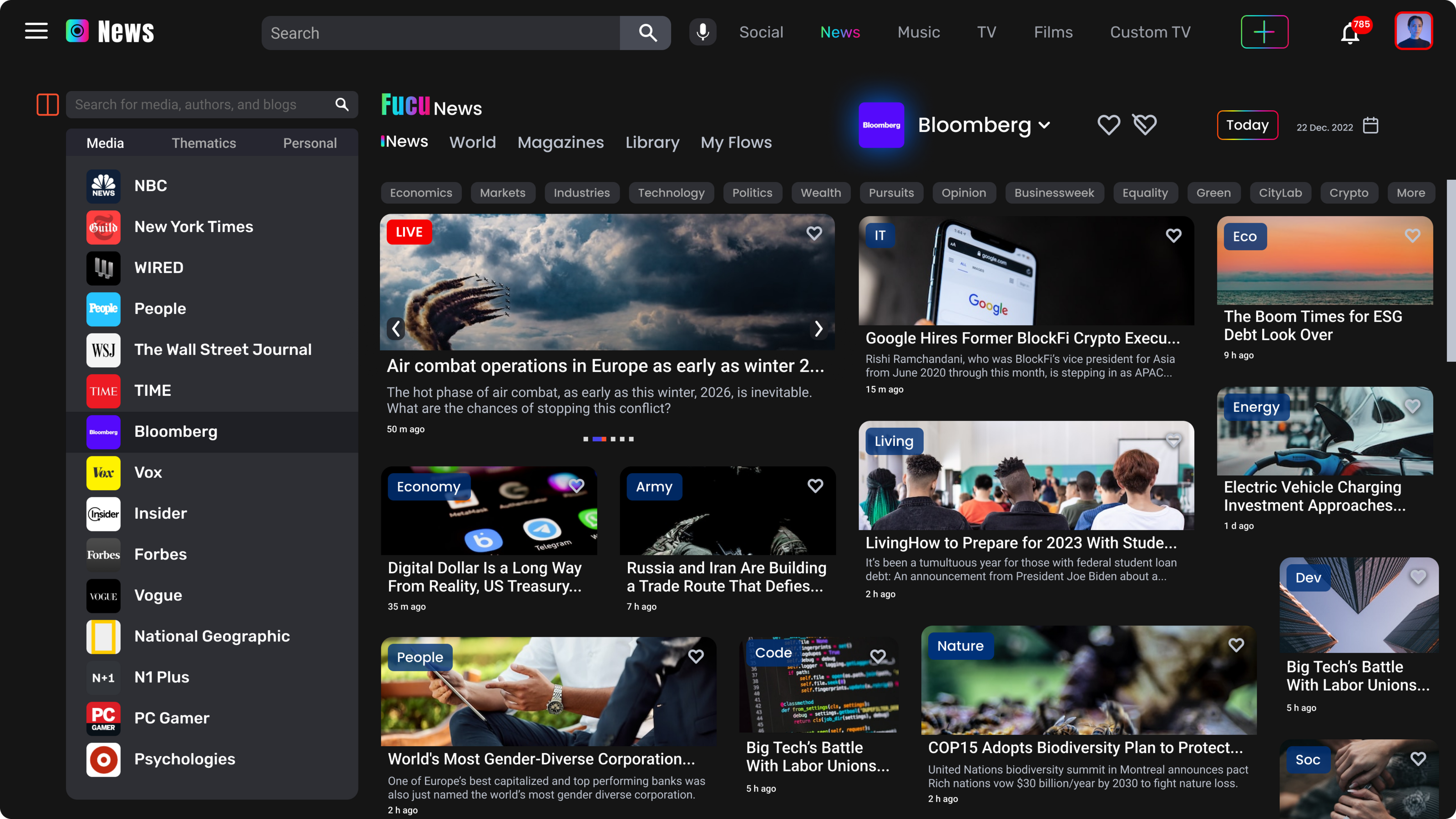Toggle the sidebar panel layout icon

tap(47, 105)
